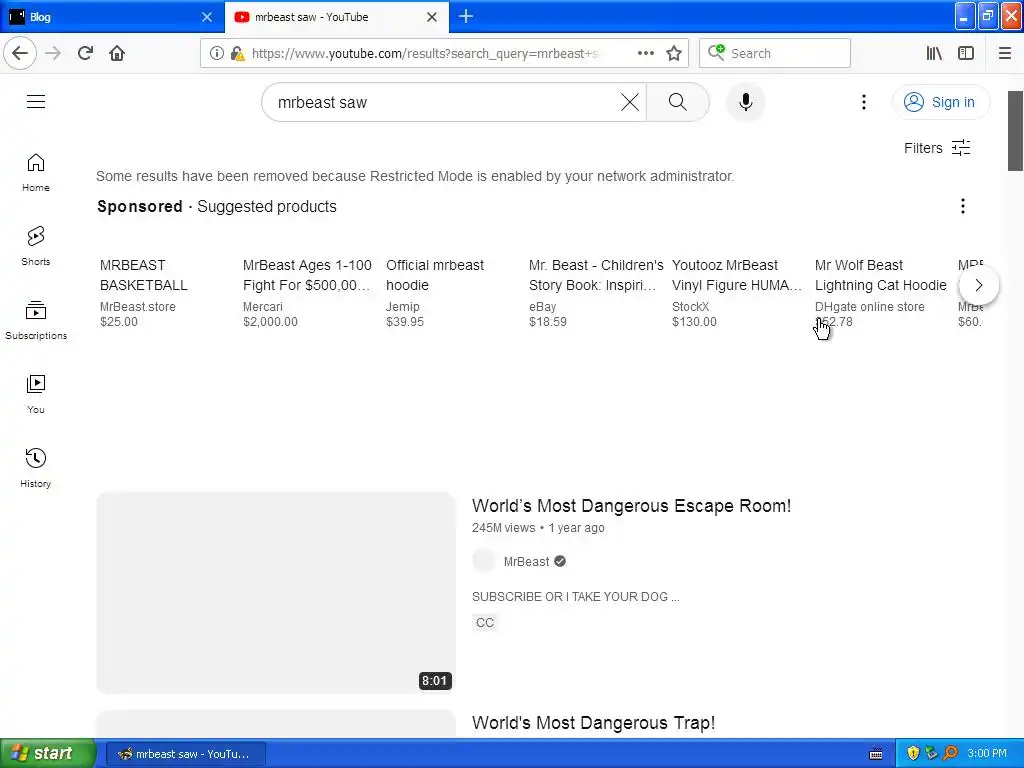The image size is (1024, 768).
Task: Click the security shield tray icon
Action: coord(913,754)
